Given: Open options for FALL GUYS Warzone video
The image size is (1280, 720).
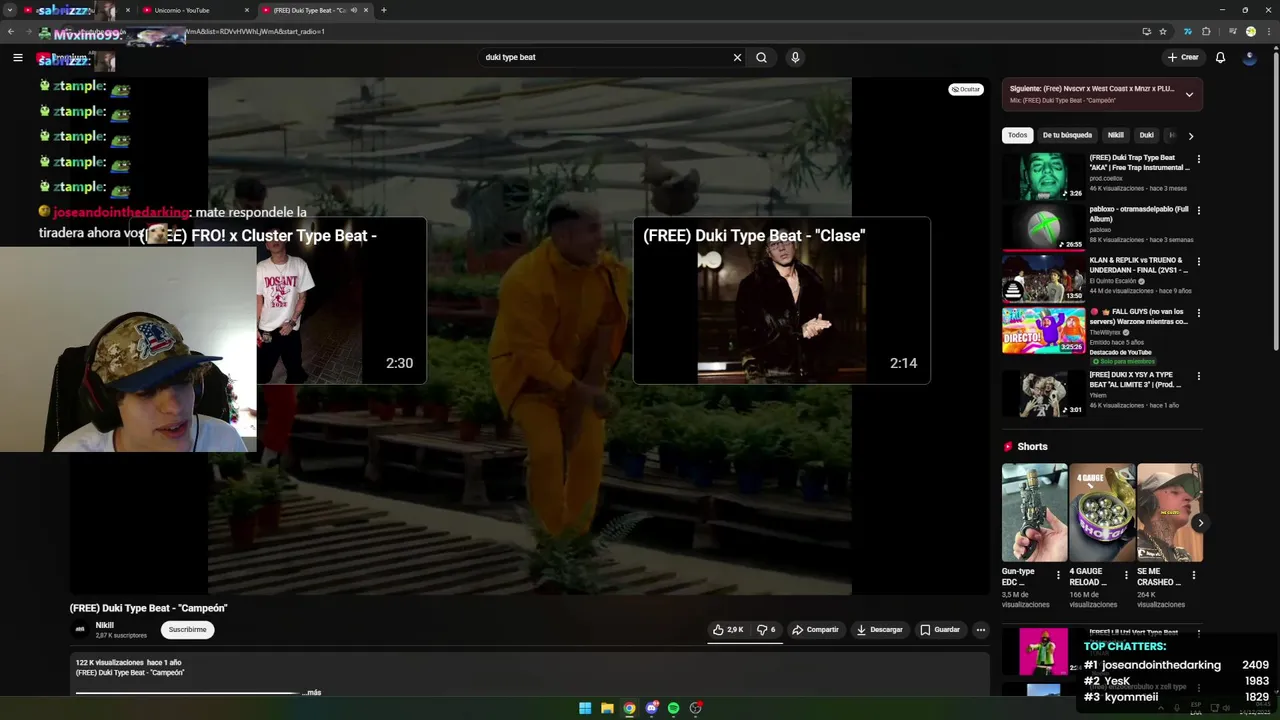Looking at the screenshot, I should (1198, 313).
